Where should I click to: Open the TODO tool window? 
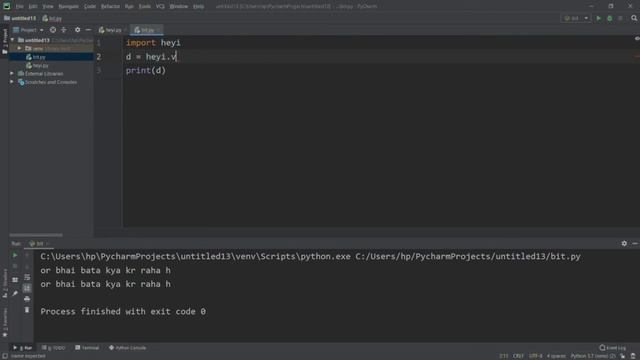(53, 348)
